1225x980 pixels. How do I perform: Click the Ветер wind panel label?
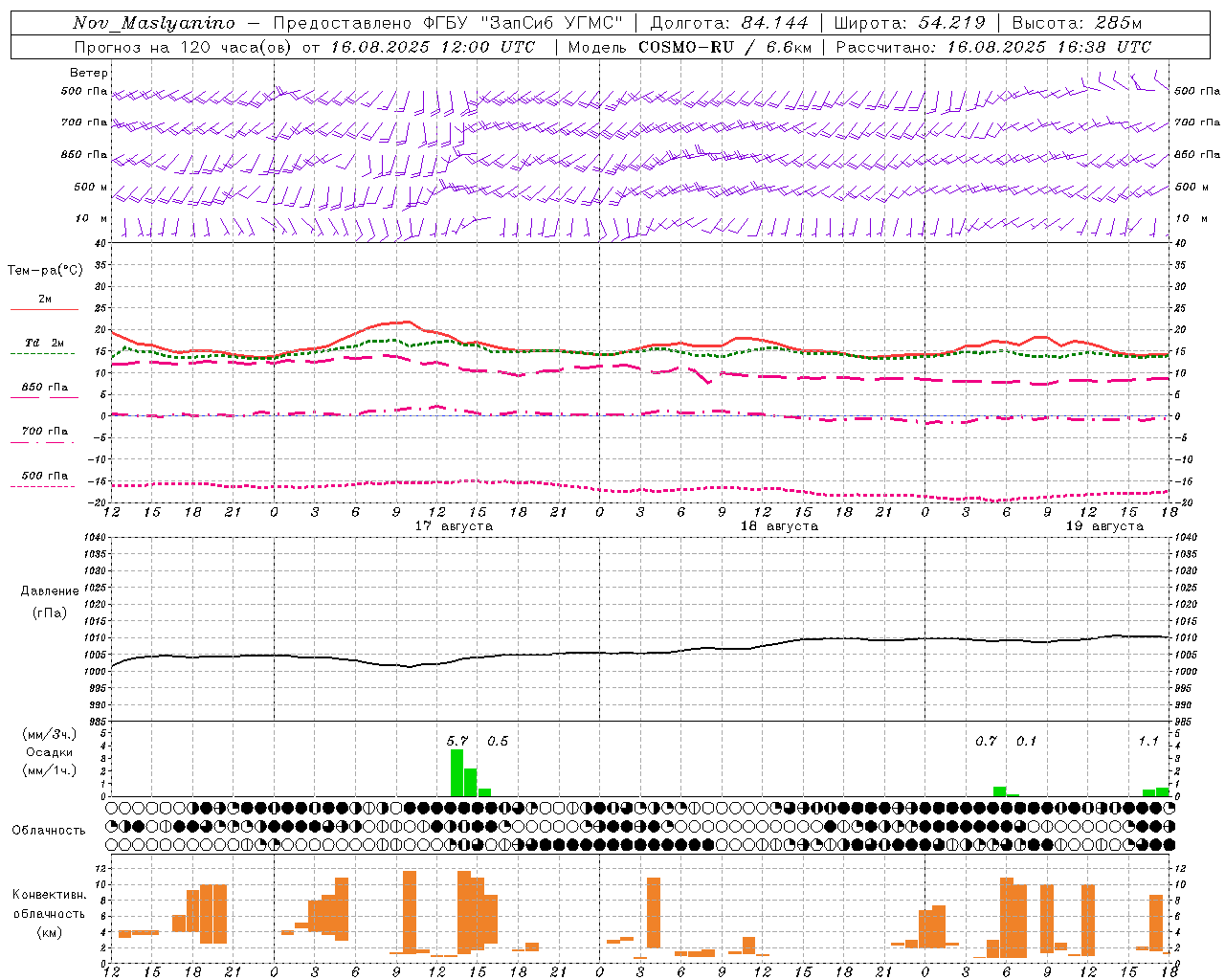pos(89,73)
